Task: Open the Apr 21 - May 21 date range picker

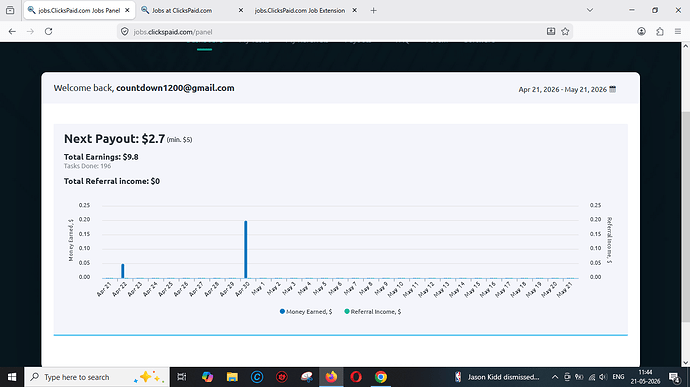Action: (x=567, y=89)
